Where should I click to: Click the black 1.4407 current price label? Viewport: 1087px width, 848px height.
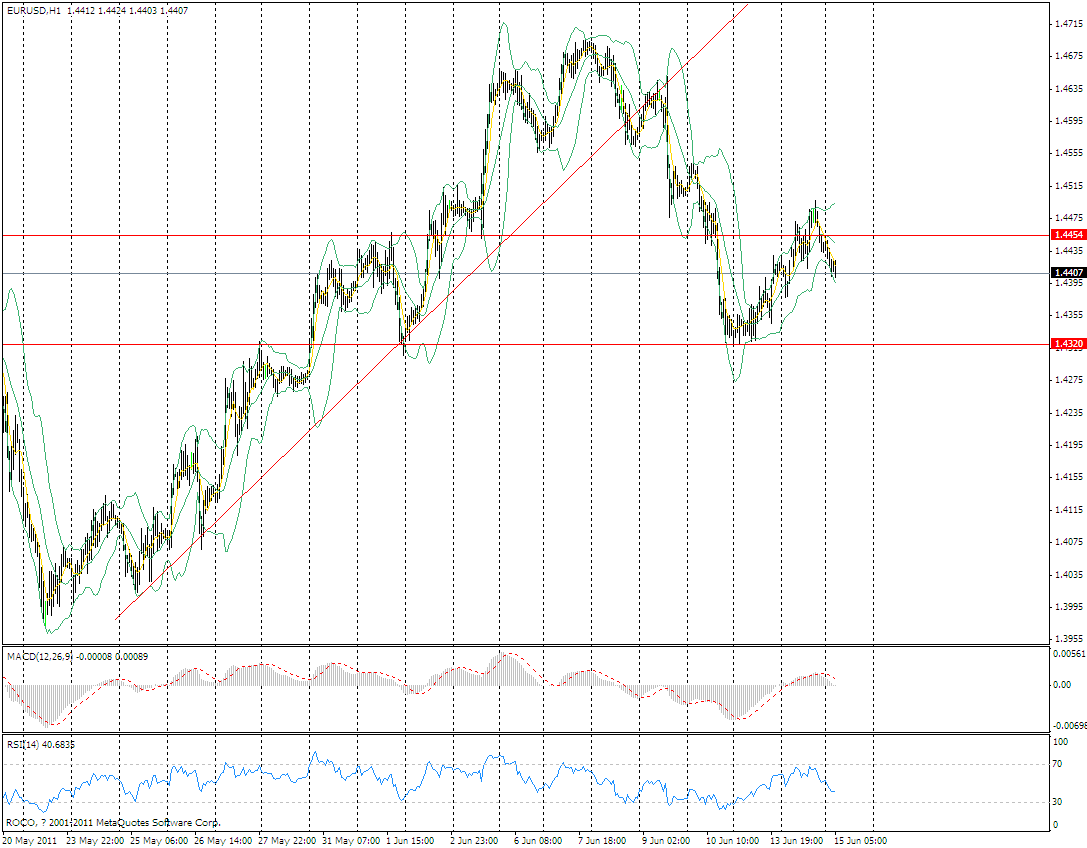pyautogui.click(x=1068, y=273)
